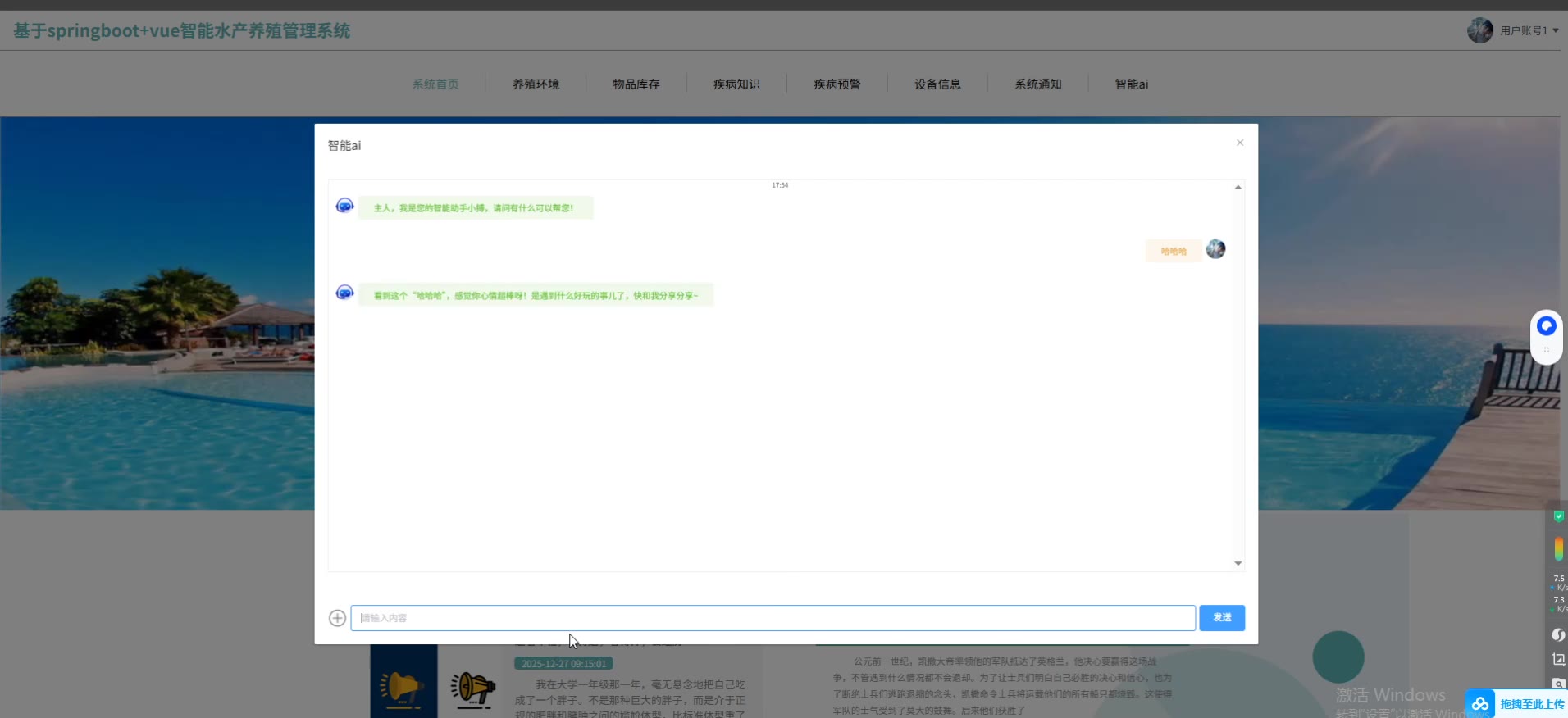
Task: Open the screenshot crop tool icon
Action: point(1558,659)
